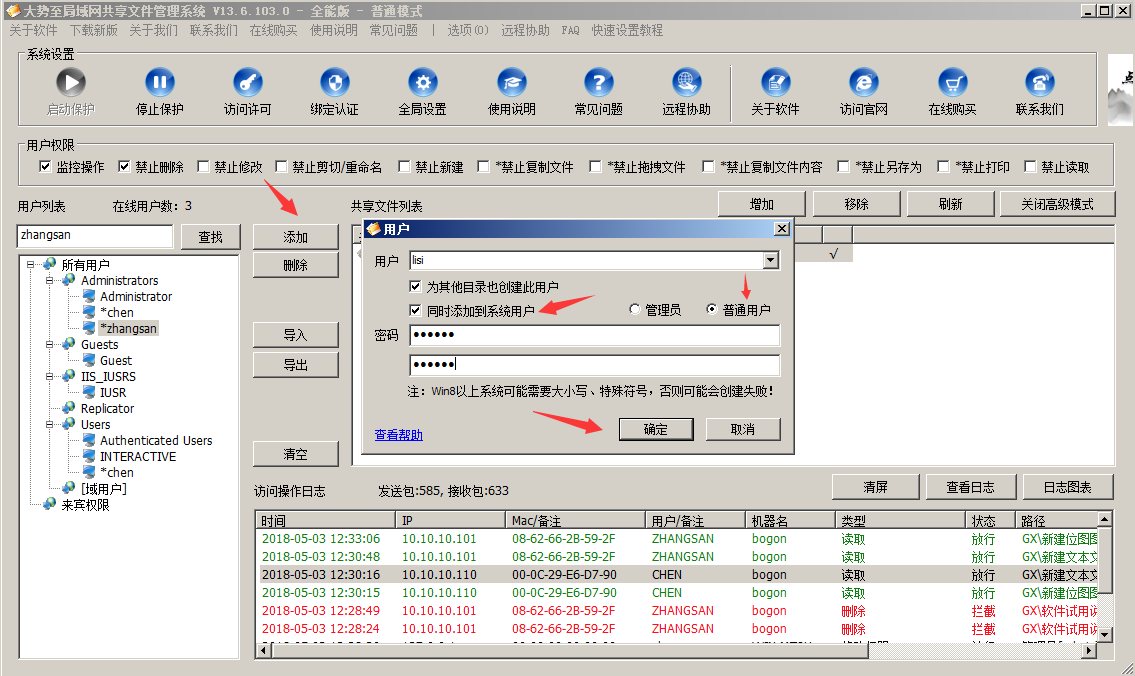
Task: Open 使用说明 graduation cap icon
Action: pyautogui.click(x=511, y=83)
